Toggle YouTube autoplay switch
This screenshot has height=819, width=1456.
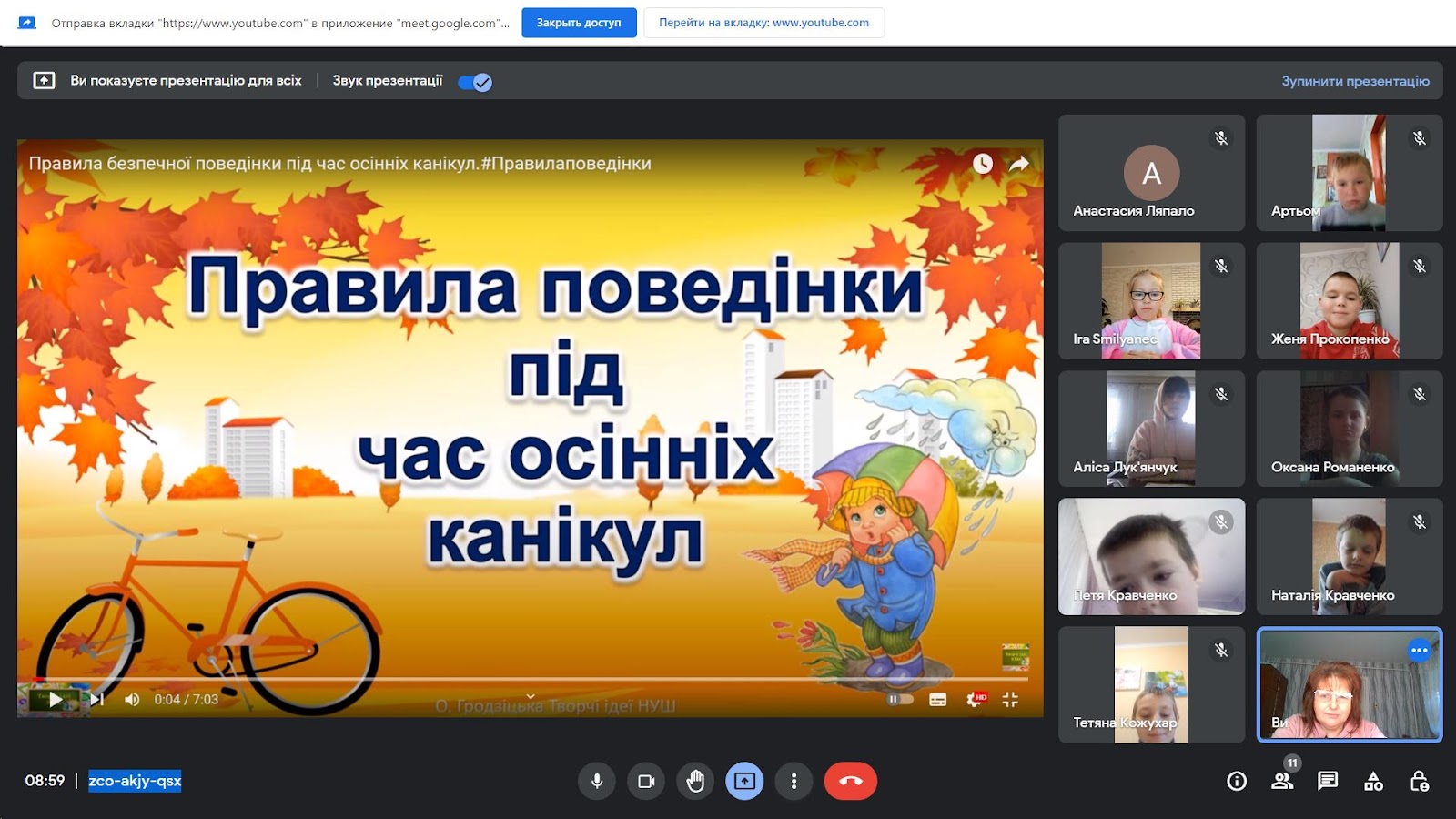tap(900, 699)
